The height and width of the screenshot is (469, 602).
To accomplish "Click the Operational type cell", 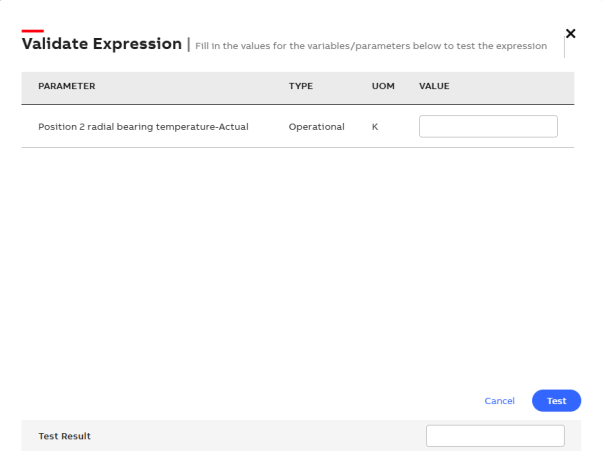I will [x=316, y=127].
